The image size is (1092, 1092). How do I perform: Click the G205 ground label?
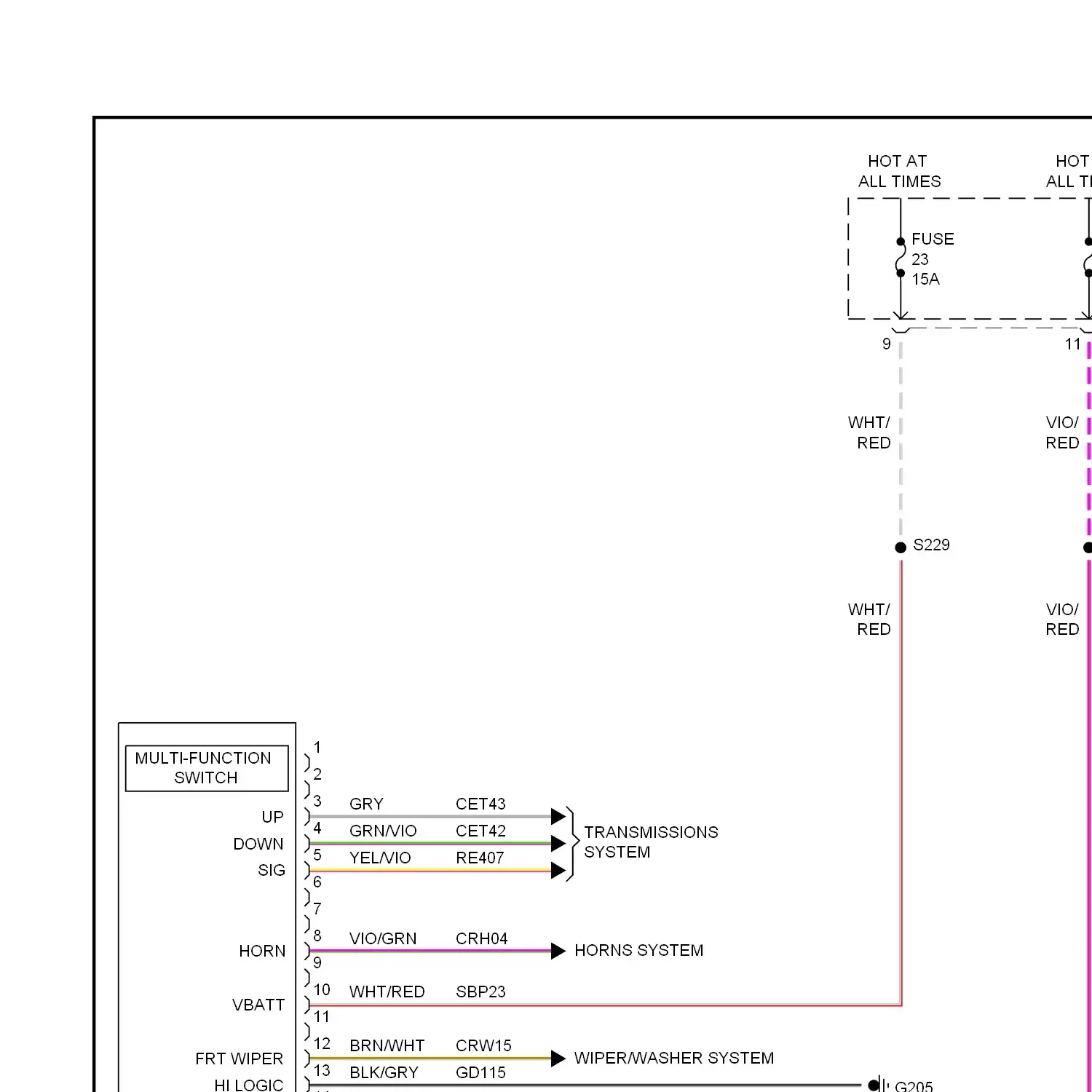point(914,1086)
